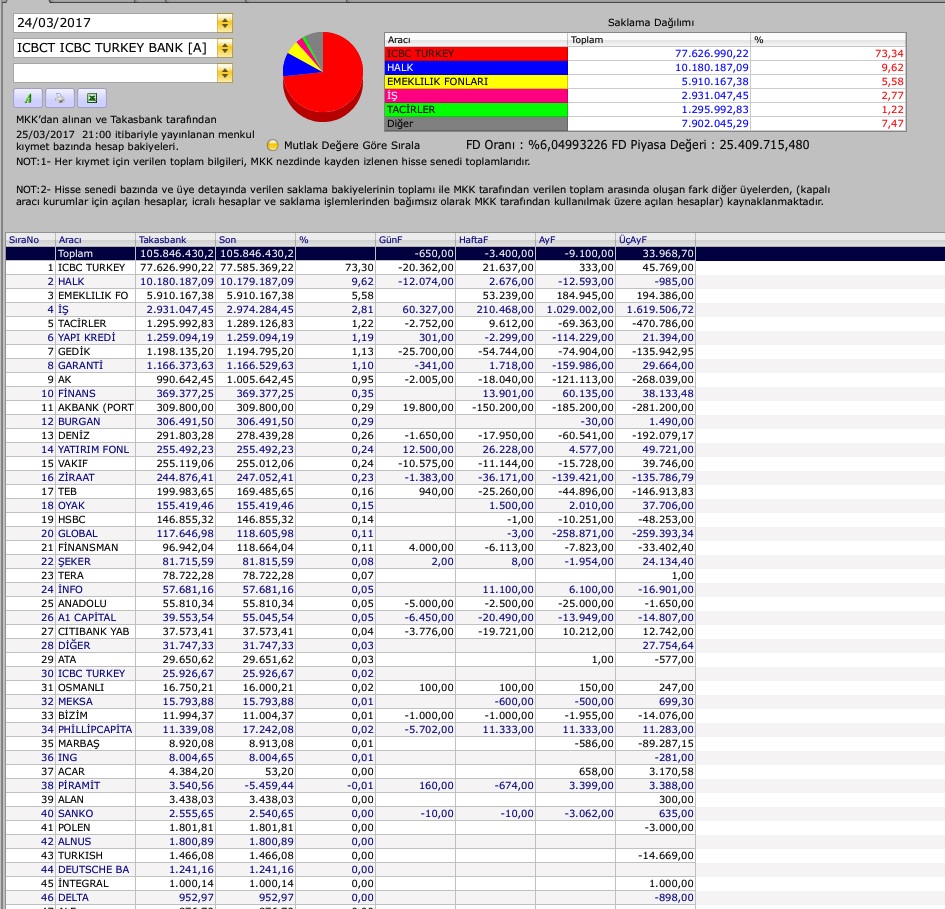Click the table cell '2.974.284,45'
945x909 pixels.
tap(260, 309)
